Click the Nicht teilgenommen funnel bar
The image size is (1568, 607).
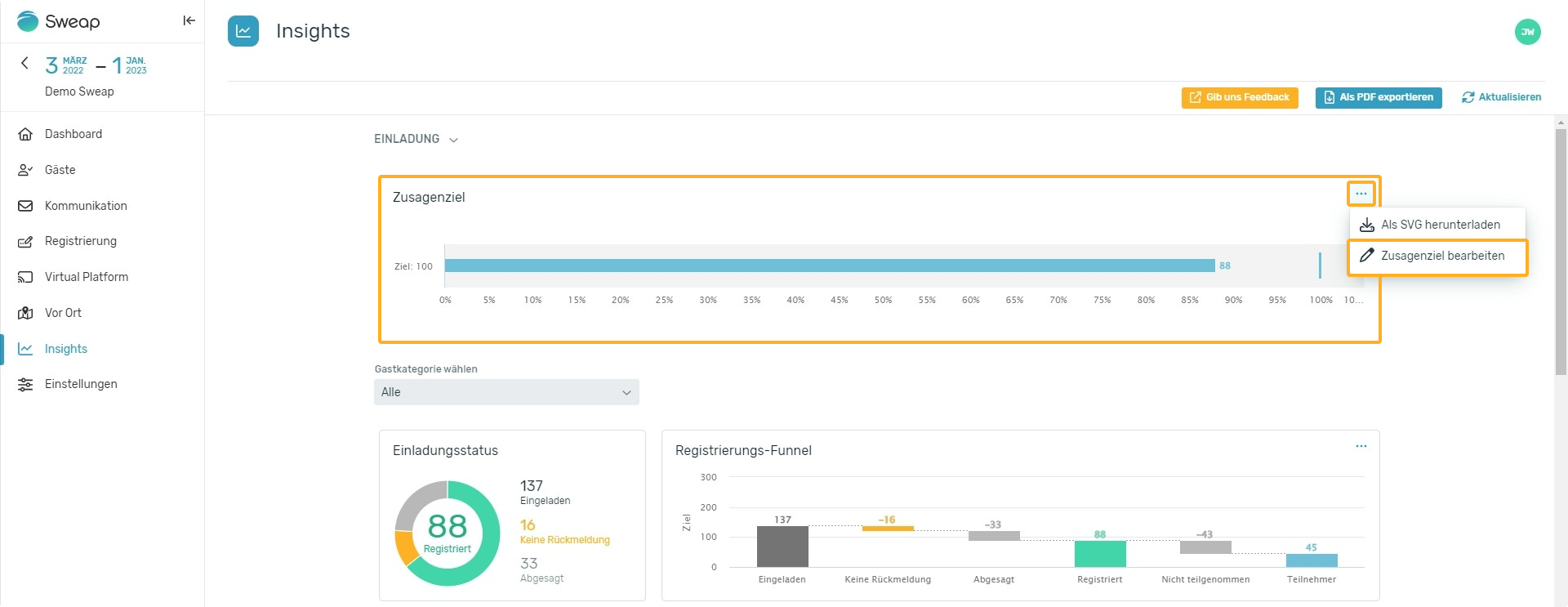coord(1205,547)
